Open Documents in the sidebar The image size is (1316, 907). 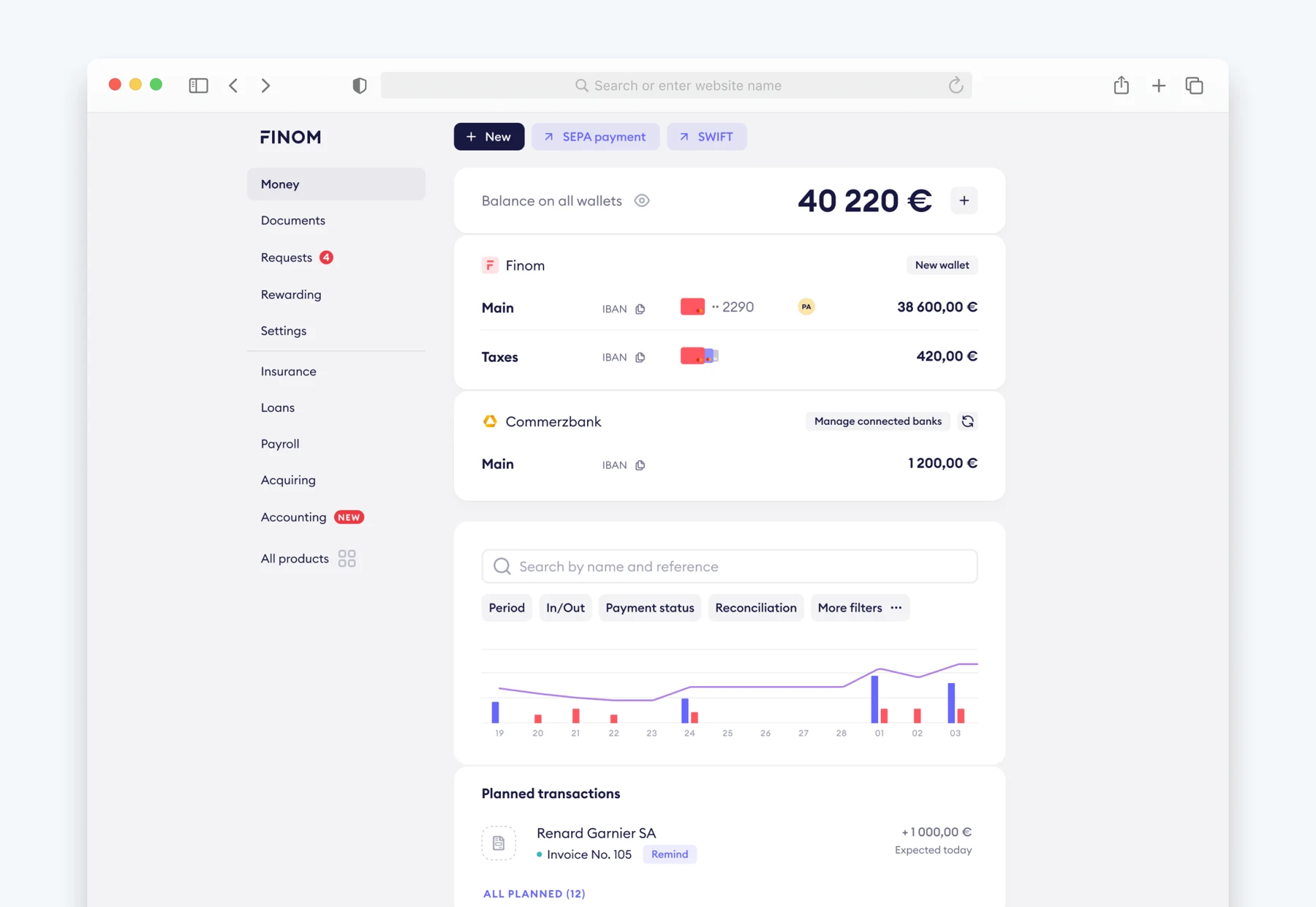point(293,220)
